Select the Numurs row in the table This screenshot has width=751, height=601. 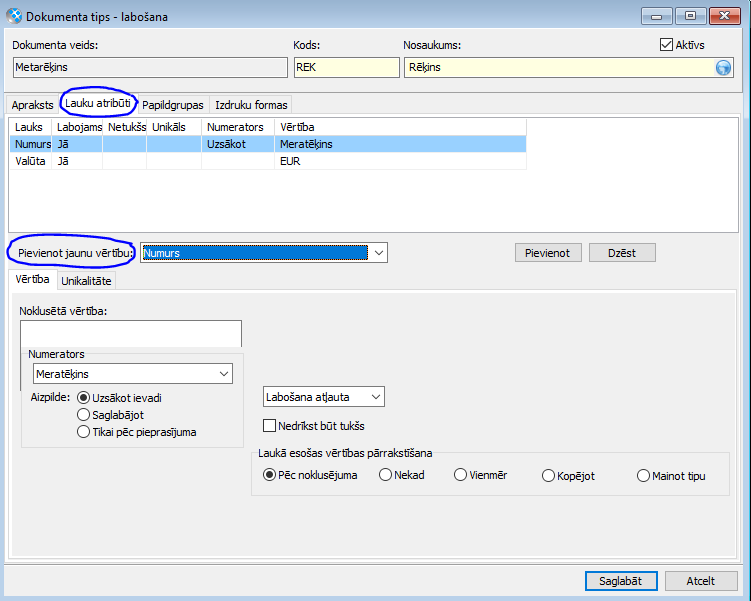point(268,144)
